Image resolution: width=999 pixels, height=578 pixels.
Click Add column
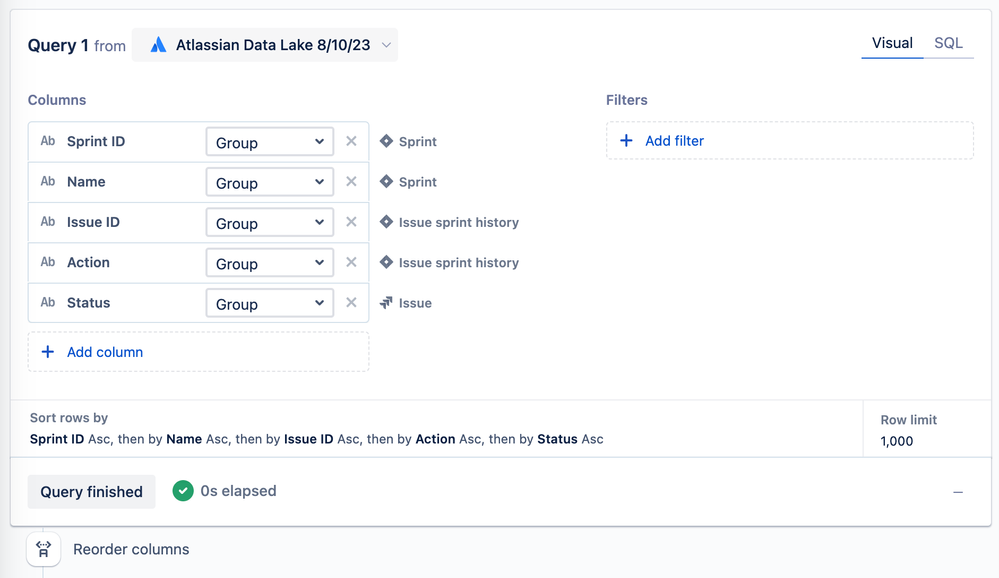tap(198, 352)
